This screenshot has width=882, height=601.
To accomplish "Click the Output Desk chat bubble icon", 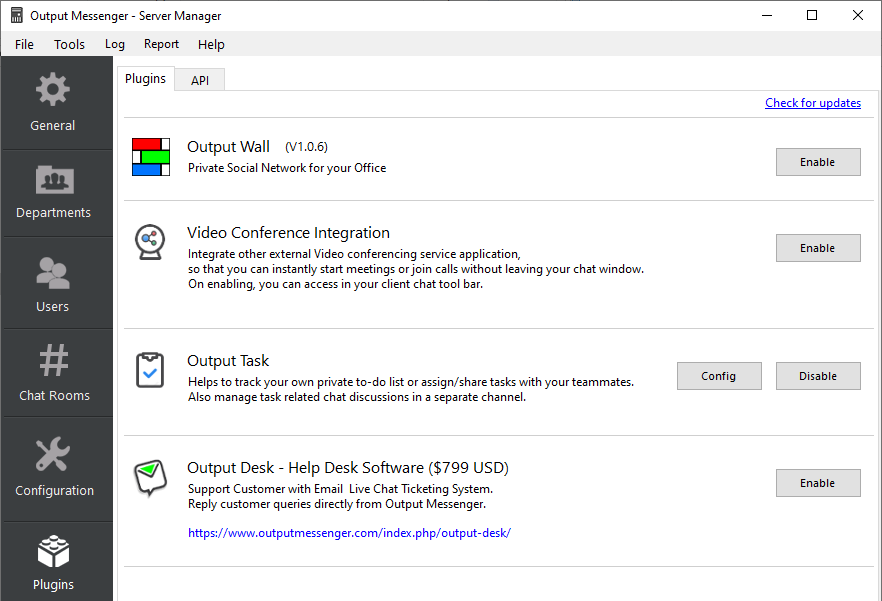I will (x=150, y=477).
